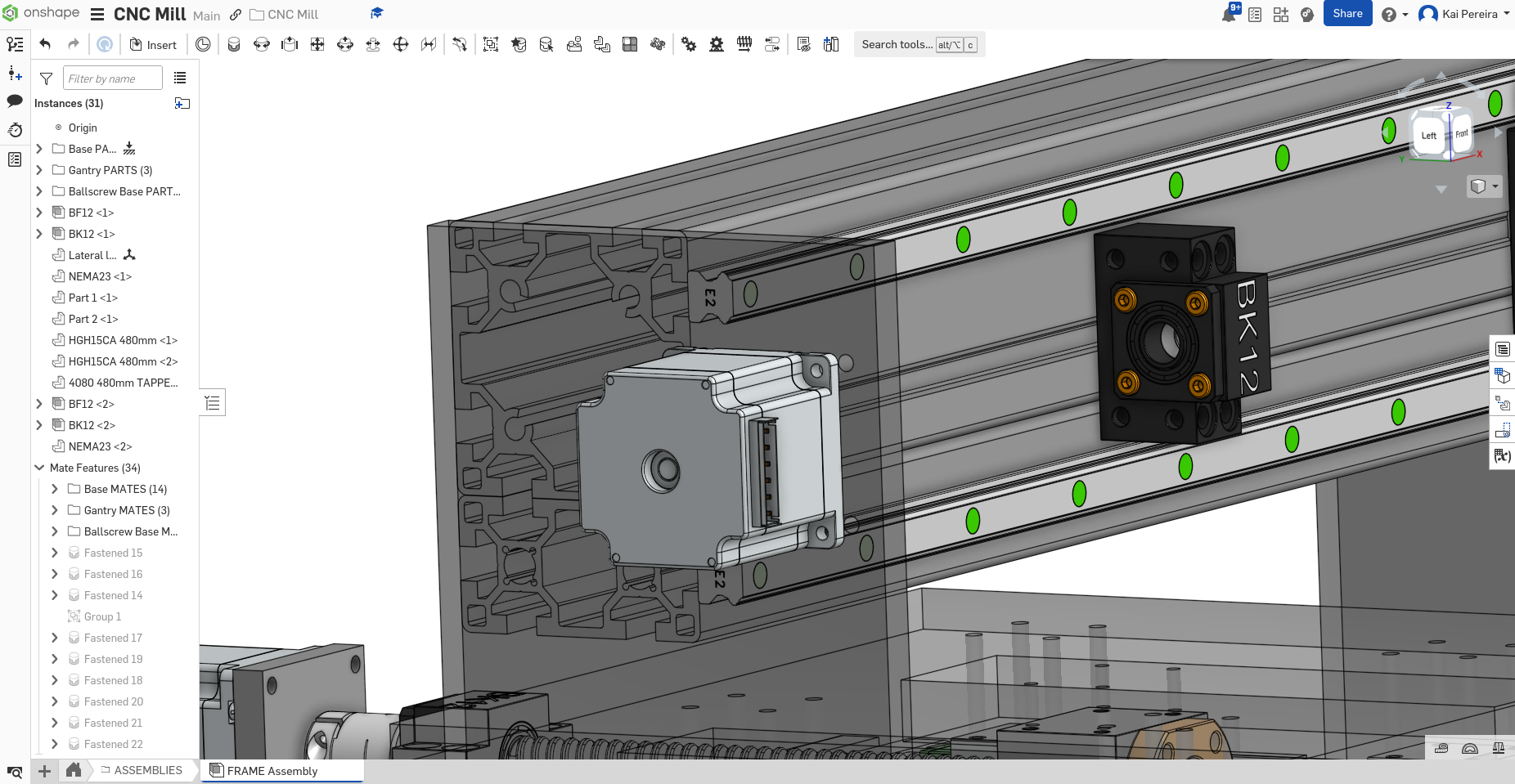Undo the last action
1515x784 pixels.
45,44
